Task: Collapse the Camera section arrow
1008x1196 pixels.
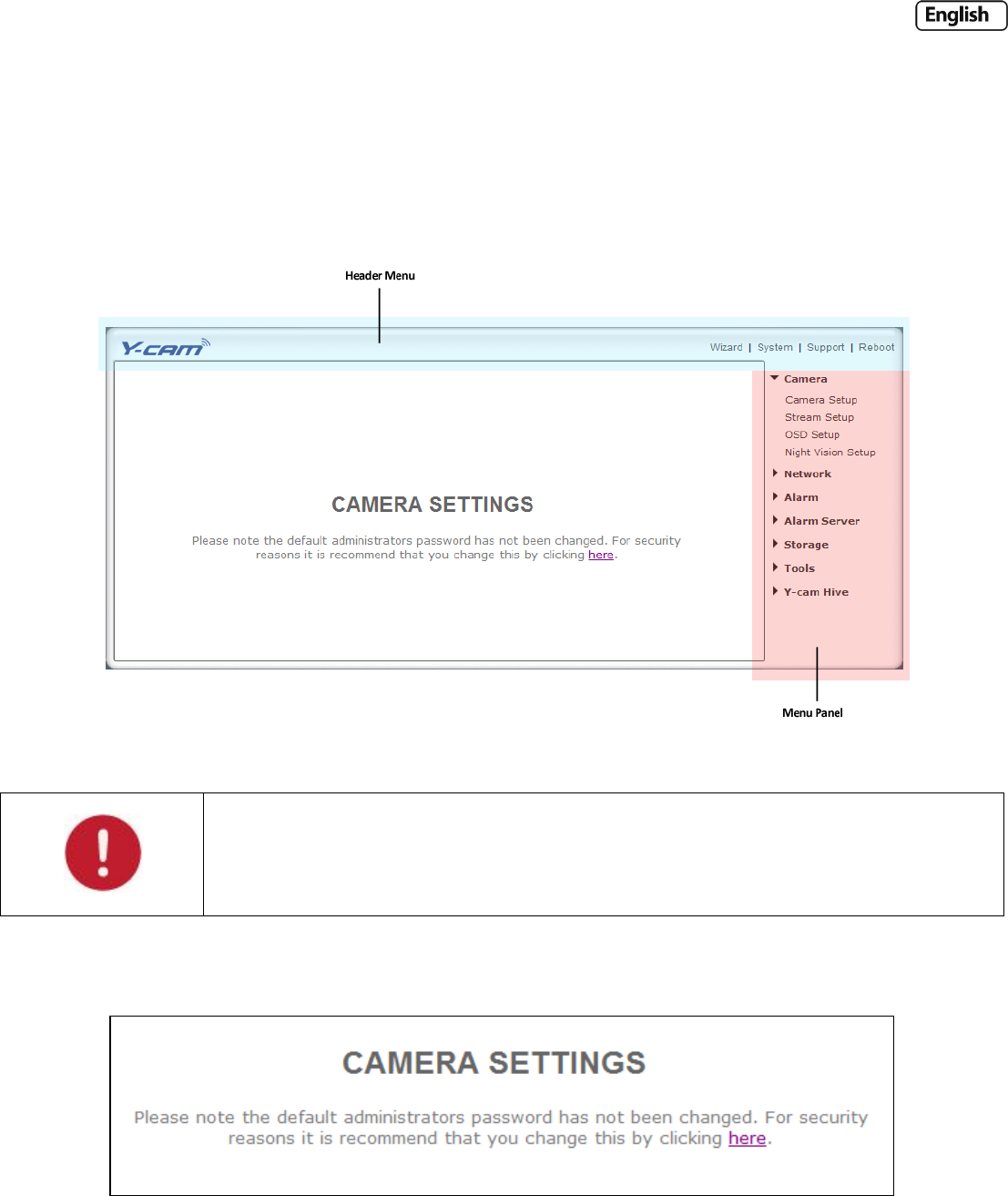Action: pos(775,378)
